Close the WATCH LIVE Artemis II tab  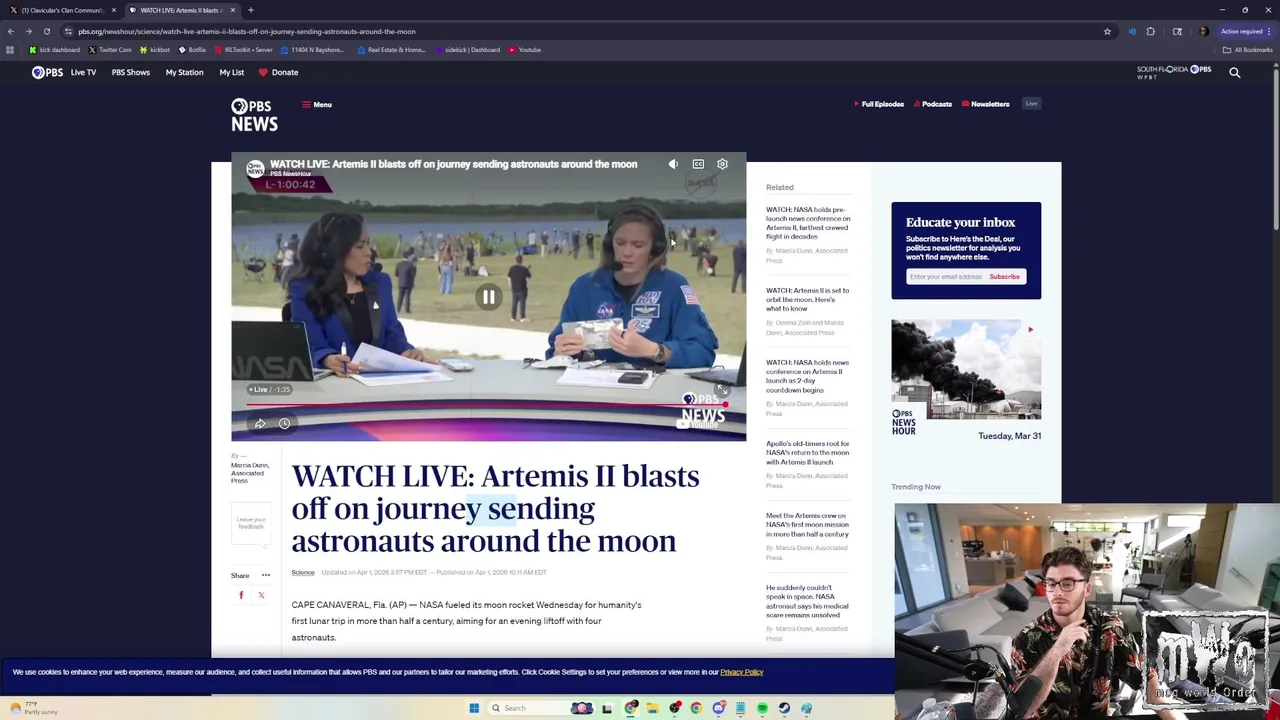[233, 10]
